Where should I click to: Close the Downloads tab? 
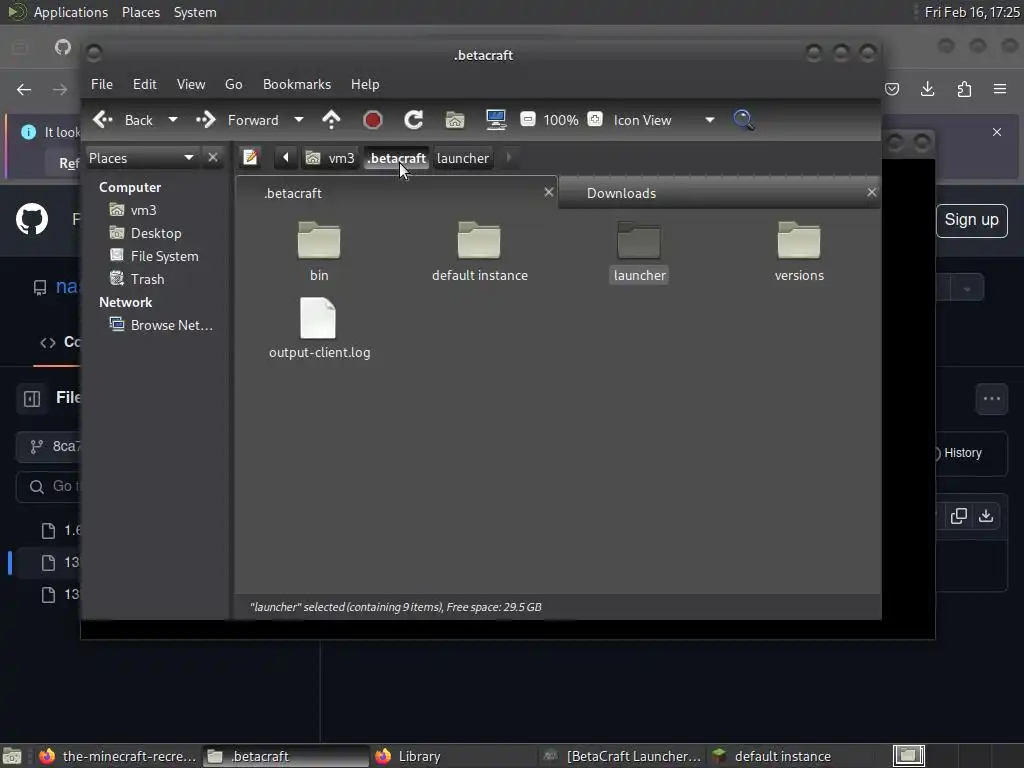(871, 192)
